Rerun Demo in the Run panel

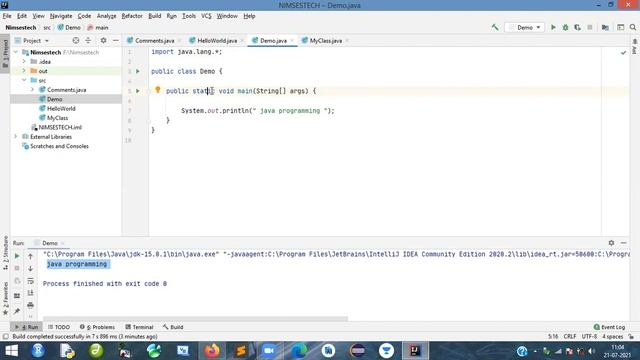click(x=17, y=256)
